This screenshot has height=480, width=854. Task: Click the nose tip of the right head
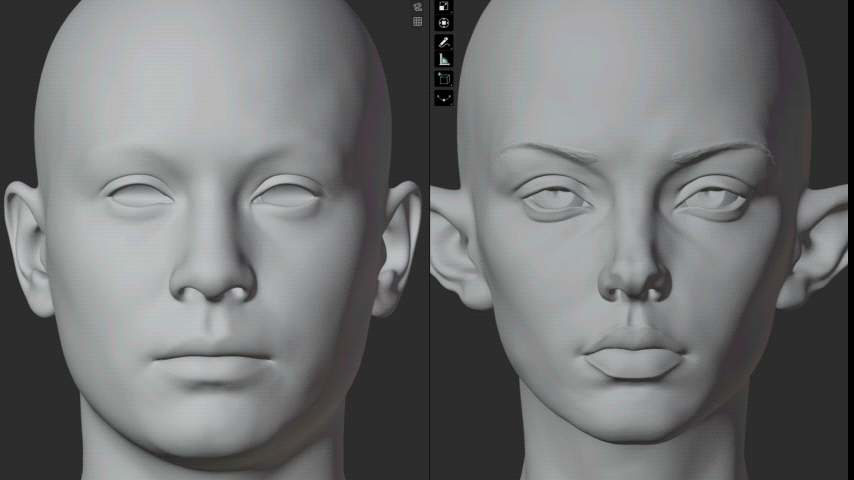(x=635, y=281)
